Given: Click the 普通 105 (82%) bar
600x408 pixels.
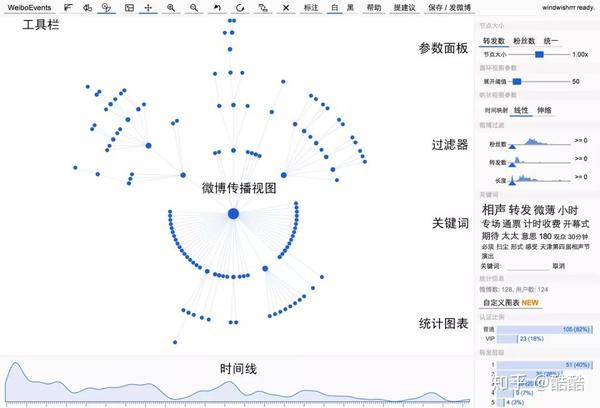Looking at the screenshot, I should [545, 329].
